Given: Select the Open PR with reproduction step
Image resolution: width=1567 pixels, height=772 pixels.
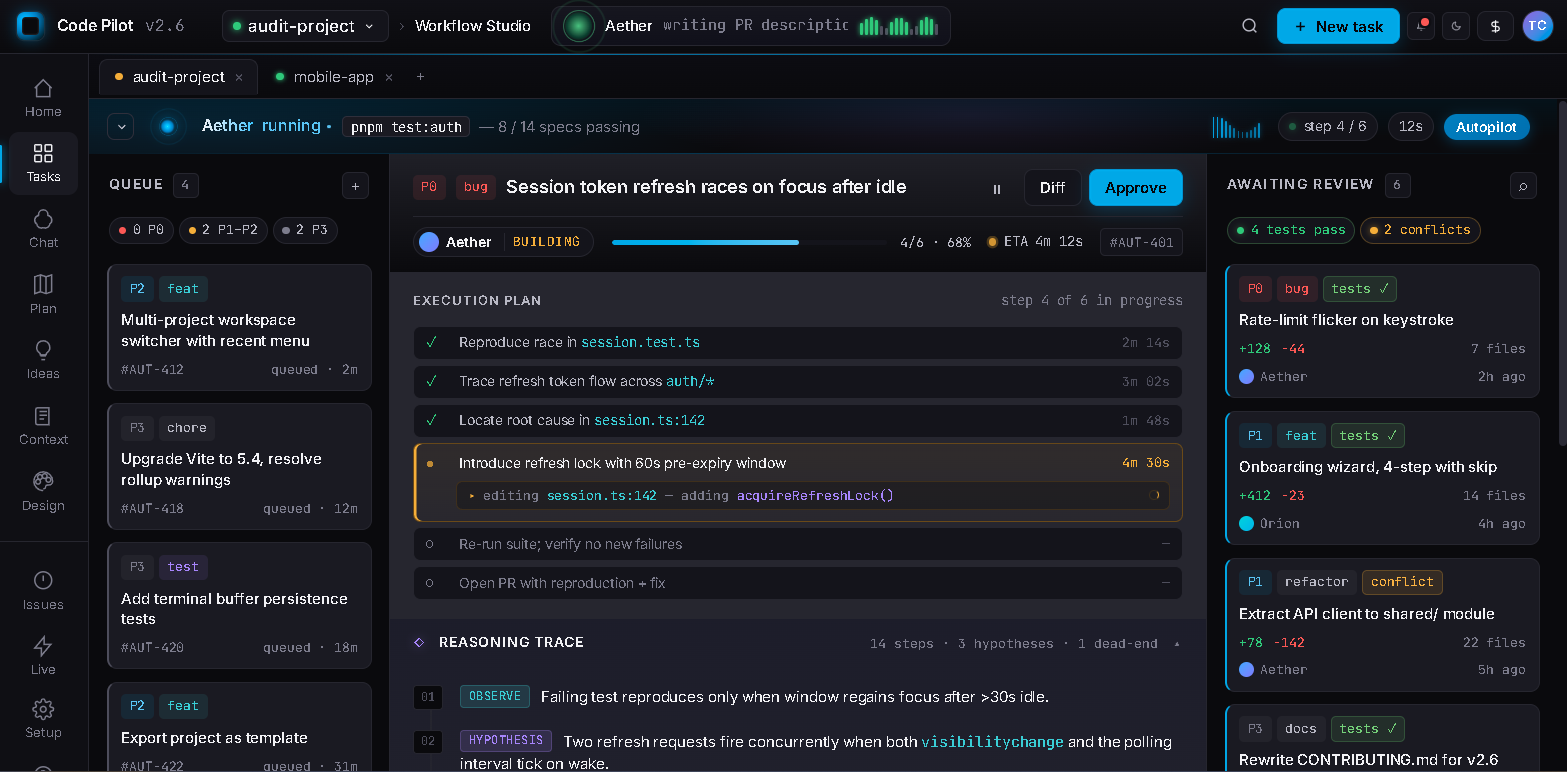Looking at the screenshot, I should point(798,583).
